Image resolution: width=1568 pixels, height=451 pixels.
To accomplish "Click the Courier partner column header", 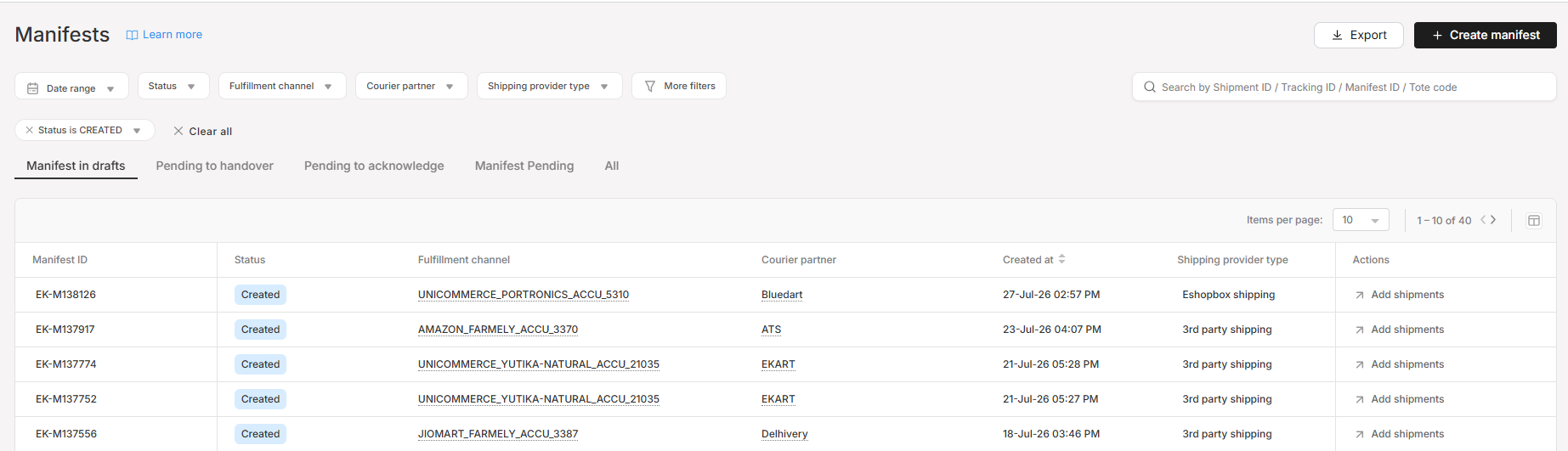I will tap(799, 260).
